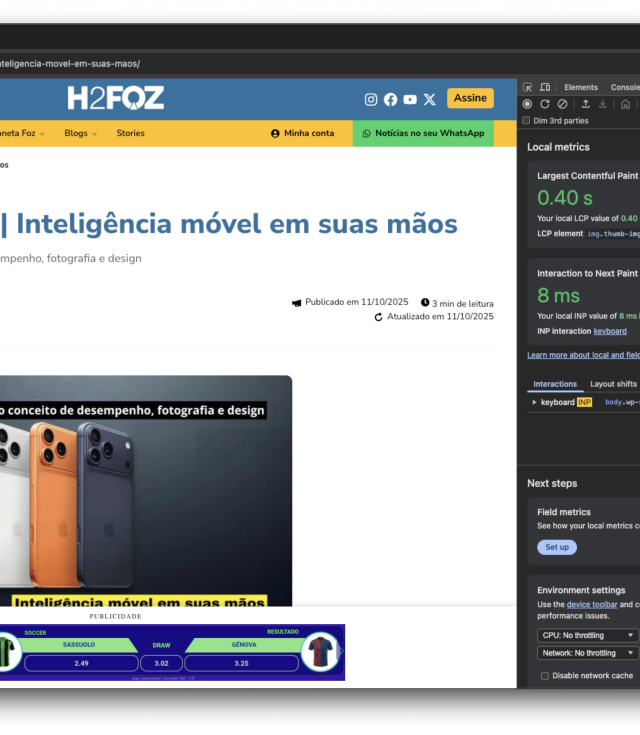Click the inspect element picker icon
The height and width of the screenshot is (735, 640).
tap(528, 87)
